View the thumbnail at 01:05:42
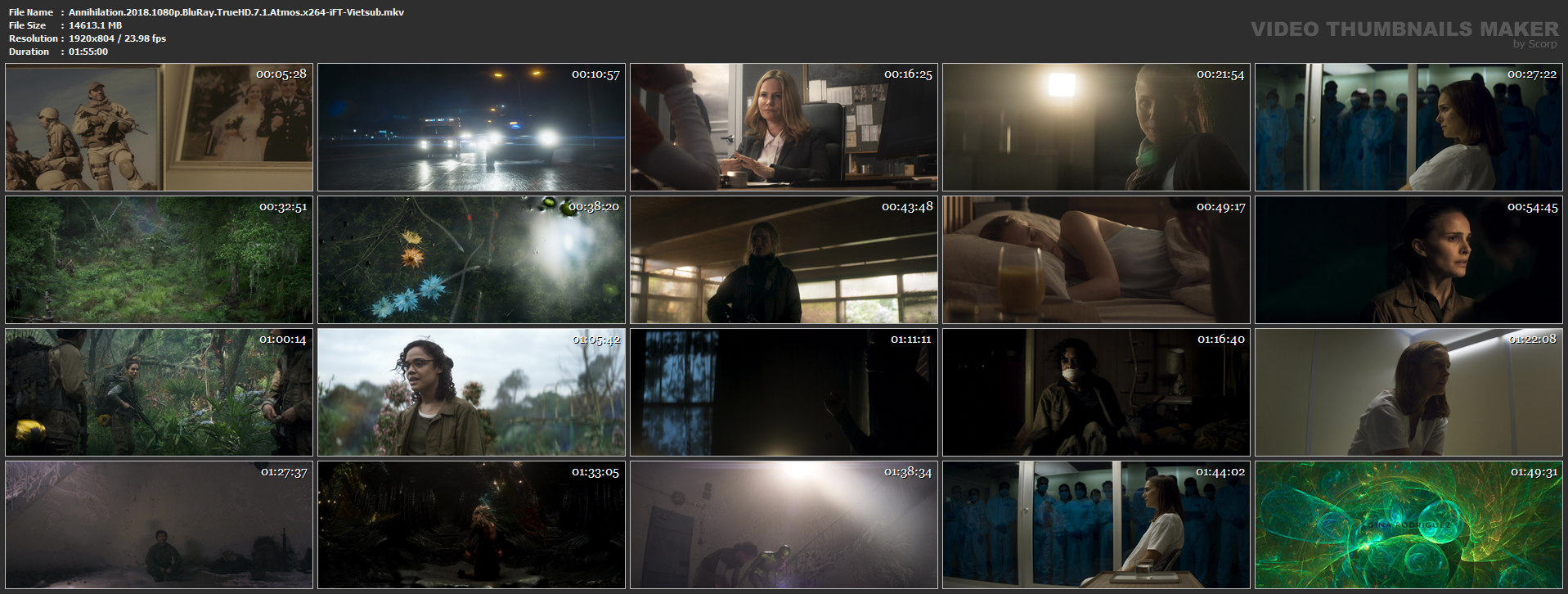This screenshot has height=594, width=1568. (x=471, y=392)
